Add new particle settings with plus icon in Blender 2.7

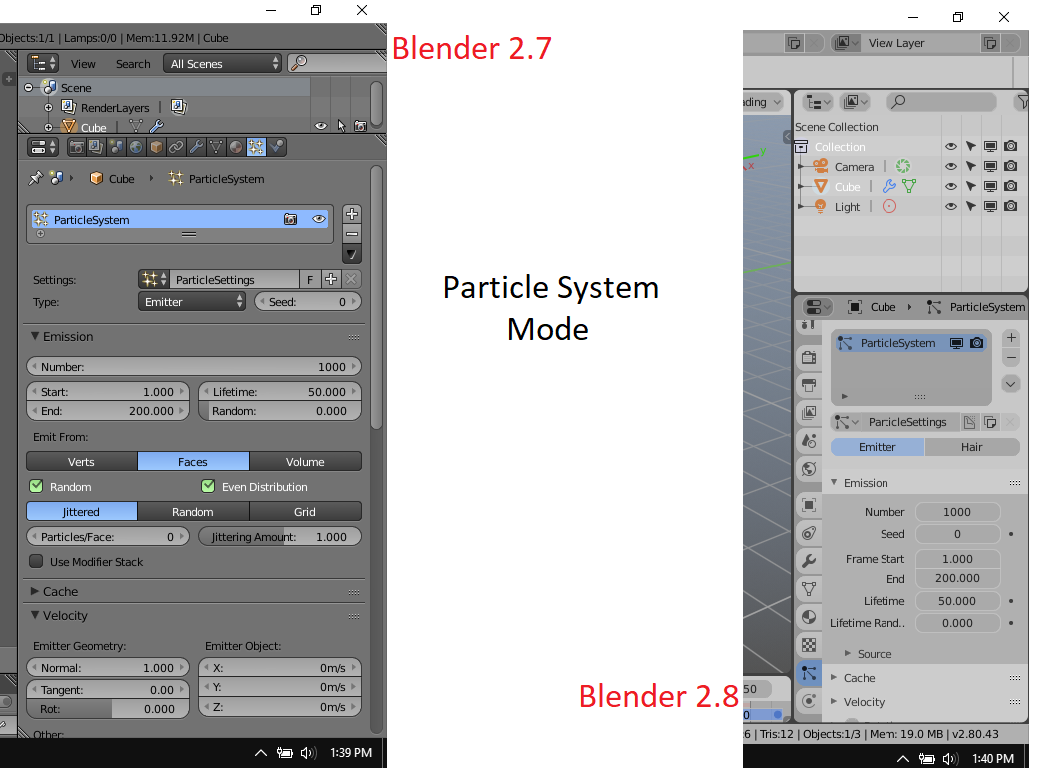pos(330,280)
